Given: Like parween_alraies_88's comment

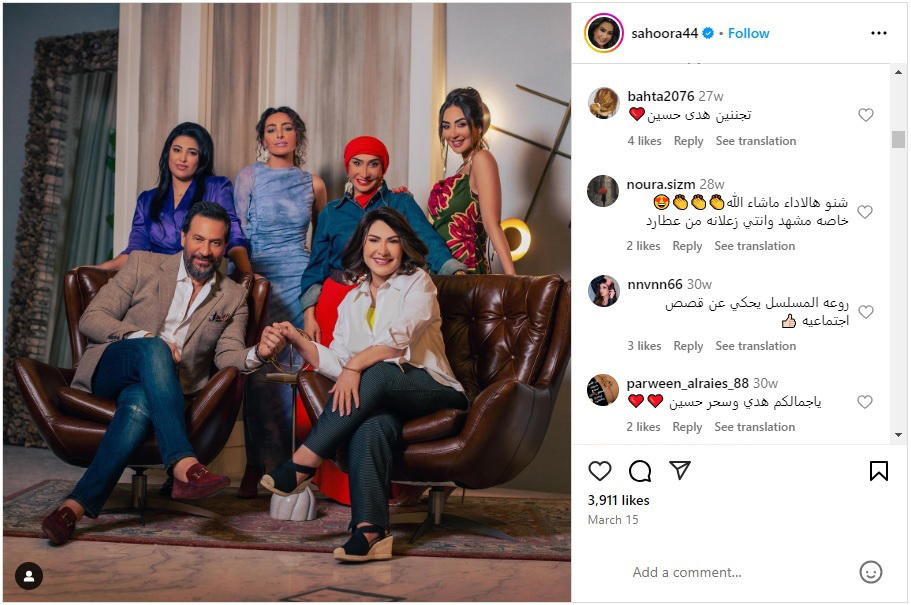Looking at the screenshot, I should tap(865, 402).
